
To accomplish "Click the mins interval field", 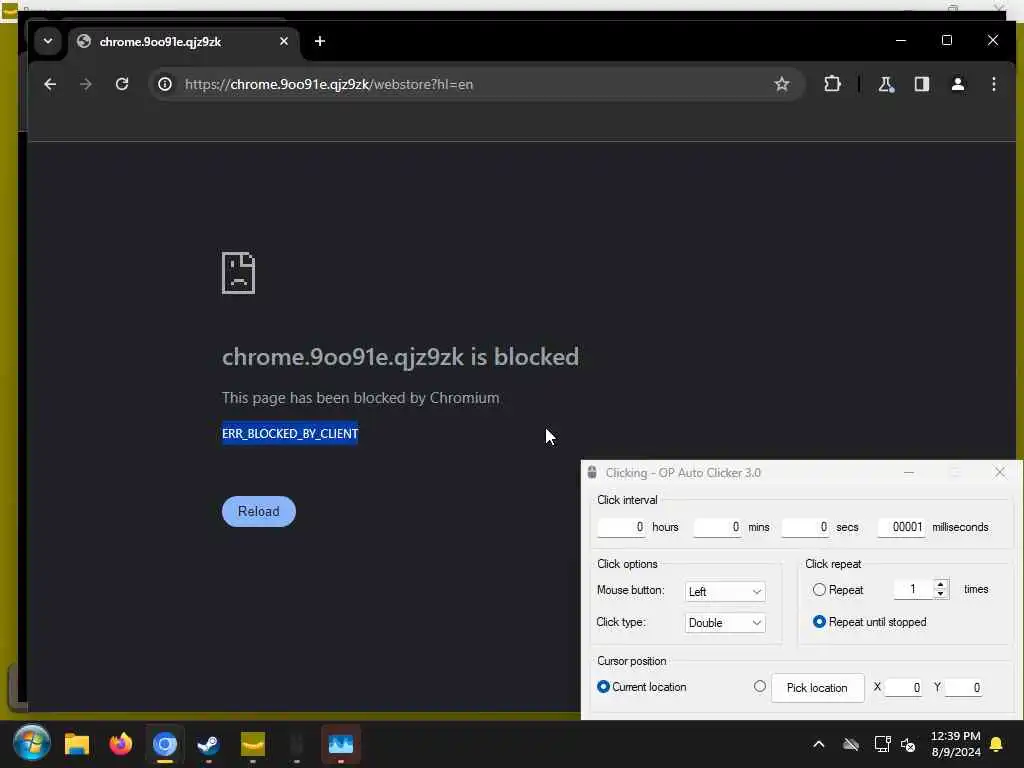I will click(x=717, y=527).
